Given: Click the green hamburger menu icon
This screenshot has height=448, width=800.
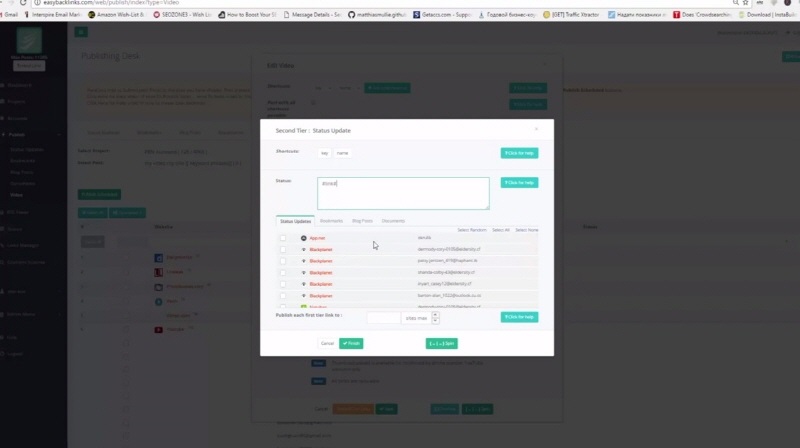Looking at the screenshot, I should click(x=81, y=32).
